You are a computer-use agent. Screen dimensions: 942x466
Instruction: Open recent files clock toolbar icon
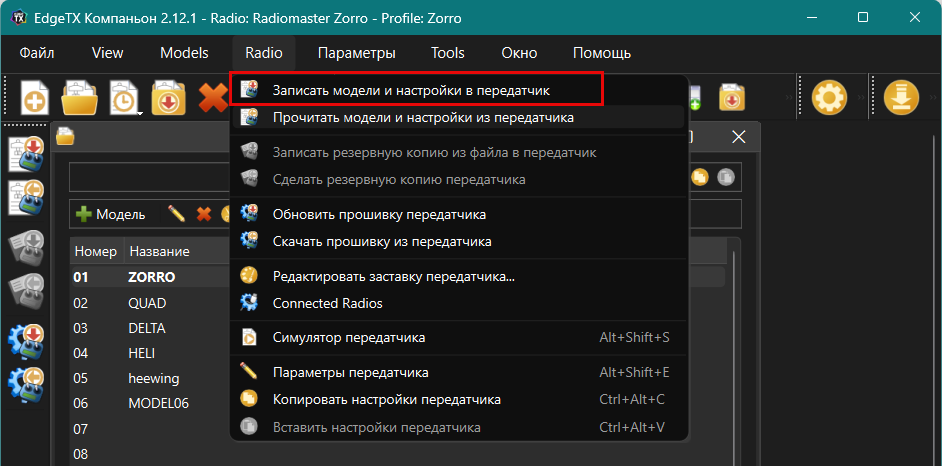click(x=124, y=97)
